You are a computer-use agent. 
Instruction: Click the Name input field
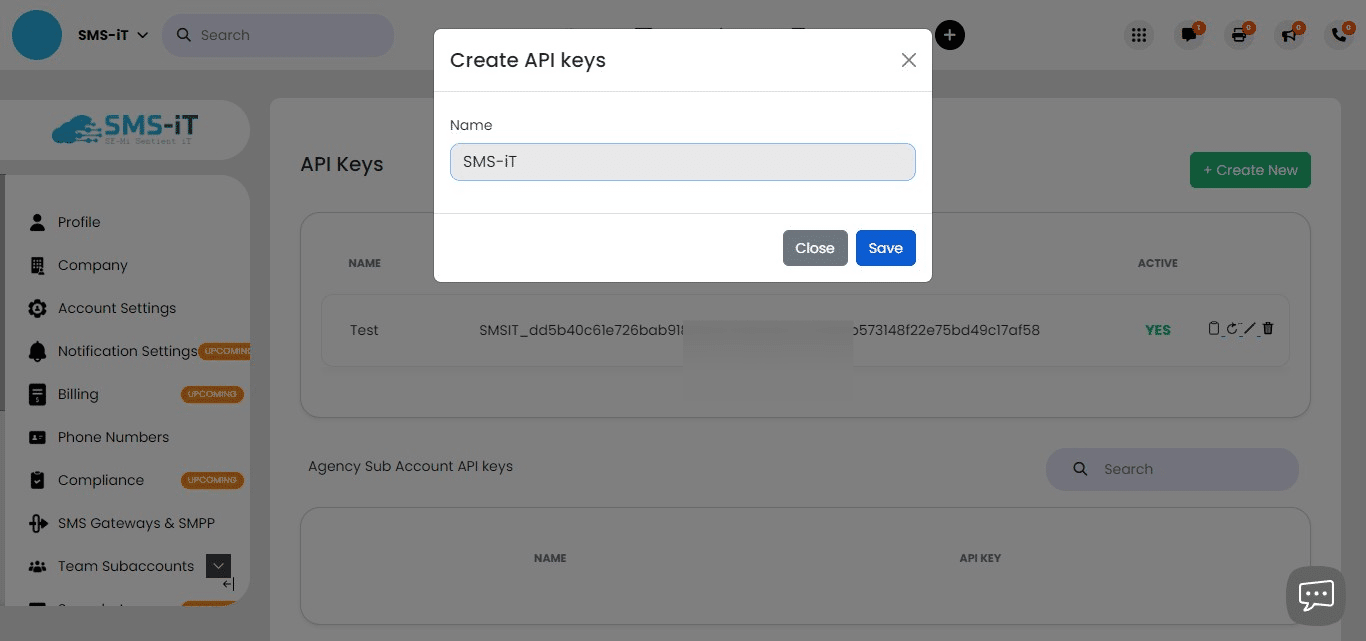tap(683, 162)
